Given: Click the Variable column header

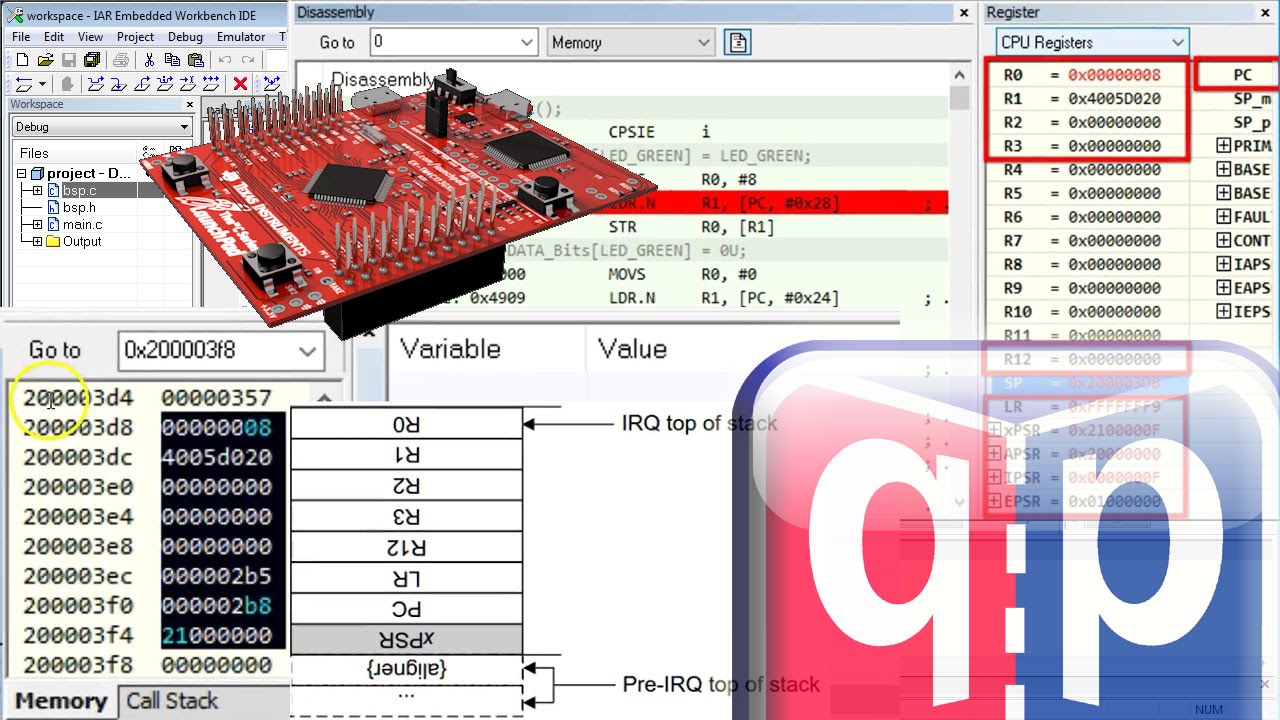Looking at the screenshot, I should (x=450, y=349).
